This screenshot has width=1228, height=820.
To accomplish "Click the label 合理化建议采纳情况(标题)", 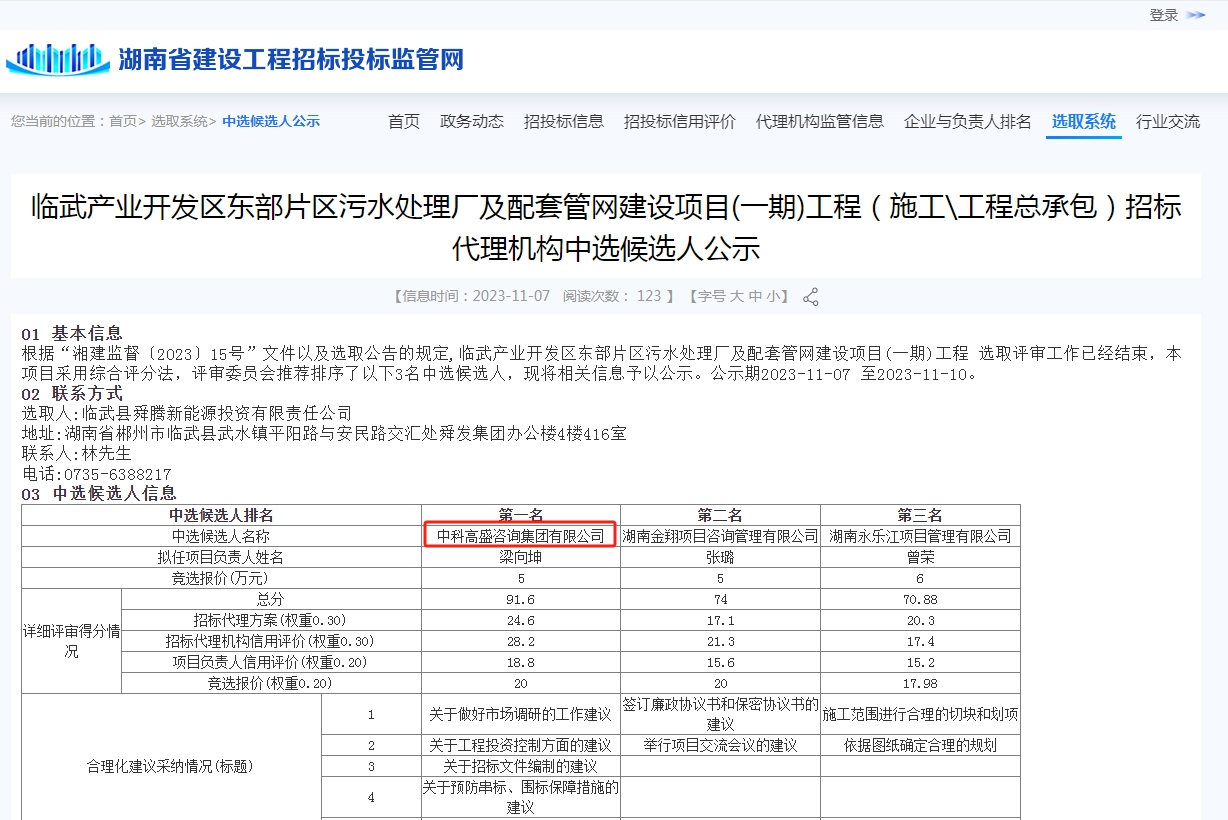I will click(x=168, y=766).
